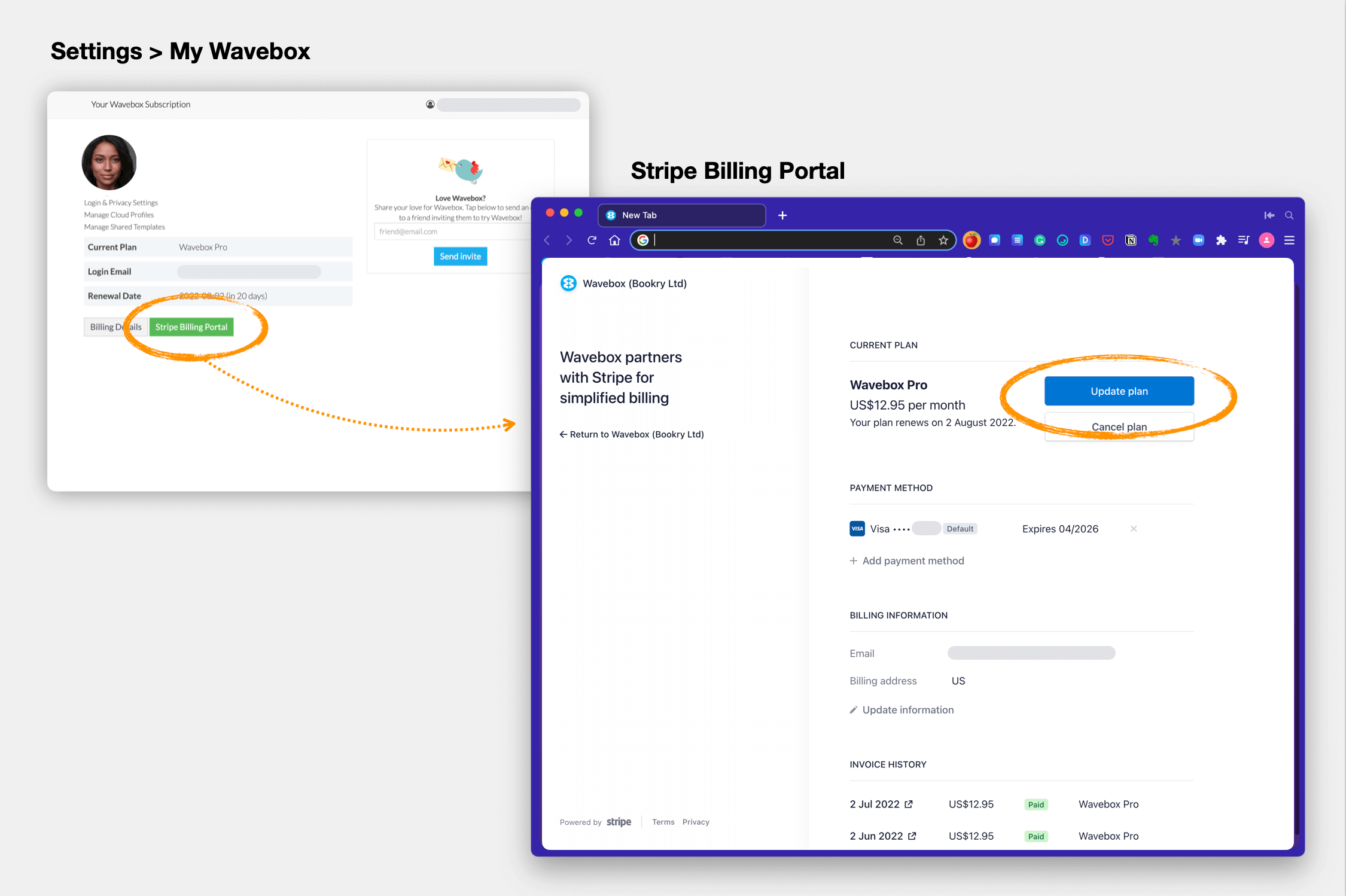Screen dimensions: 1346x896
Task: Search tabs with the magnifier icon
Action: pos(1290,215)
